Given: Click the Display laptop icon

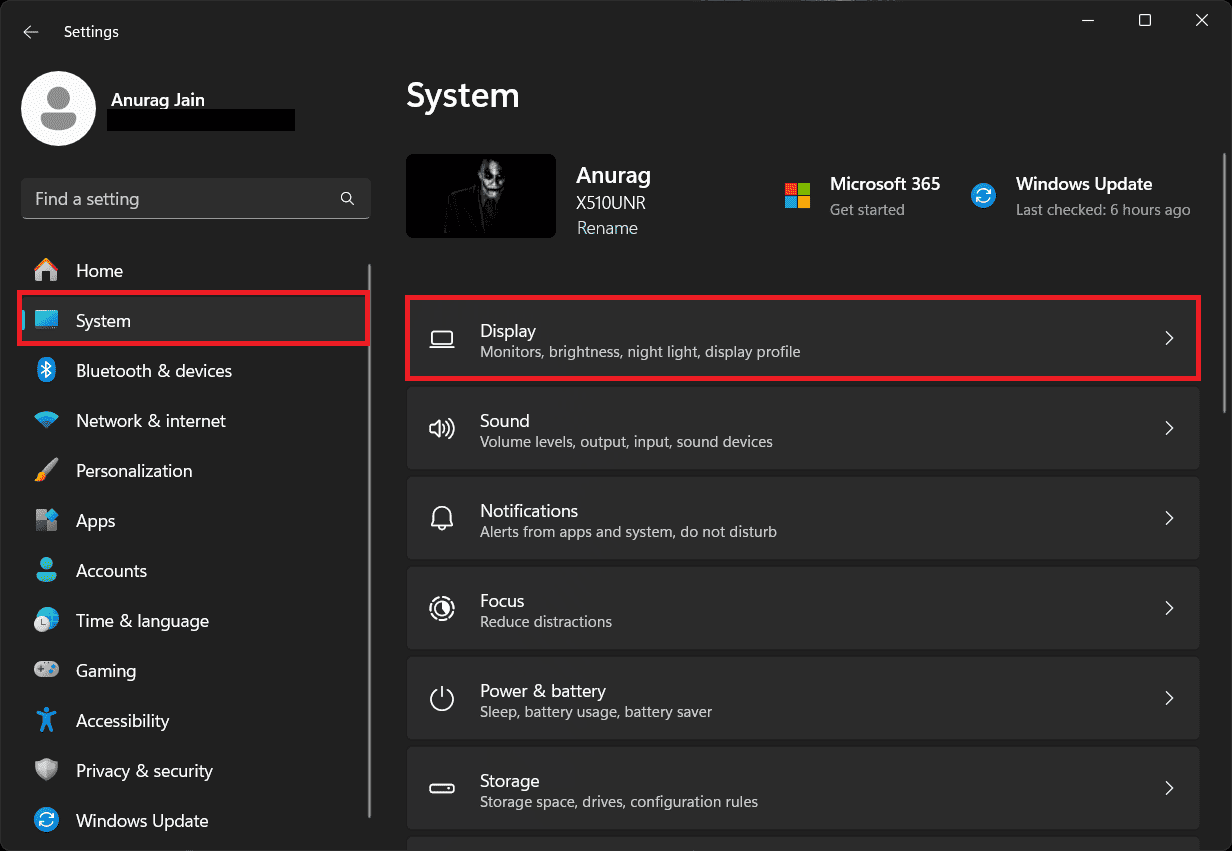Looking at the screenshot, I should pos(442,339).
